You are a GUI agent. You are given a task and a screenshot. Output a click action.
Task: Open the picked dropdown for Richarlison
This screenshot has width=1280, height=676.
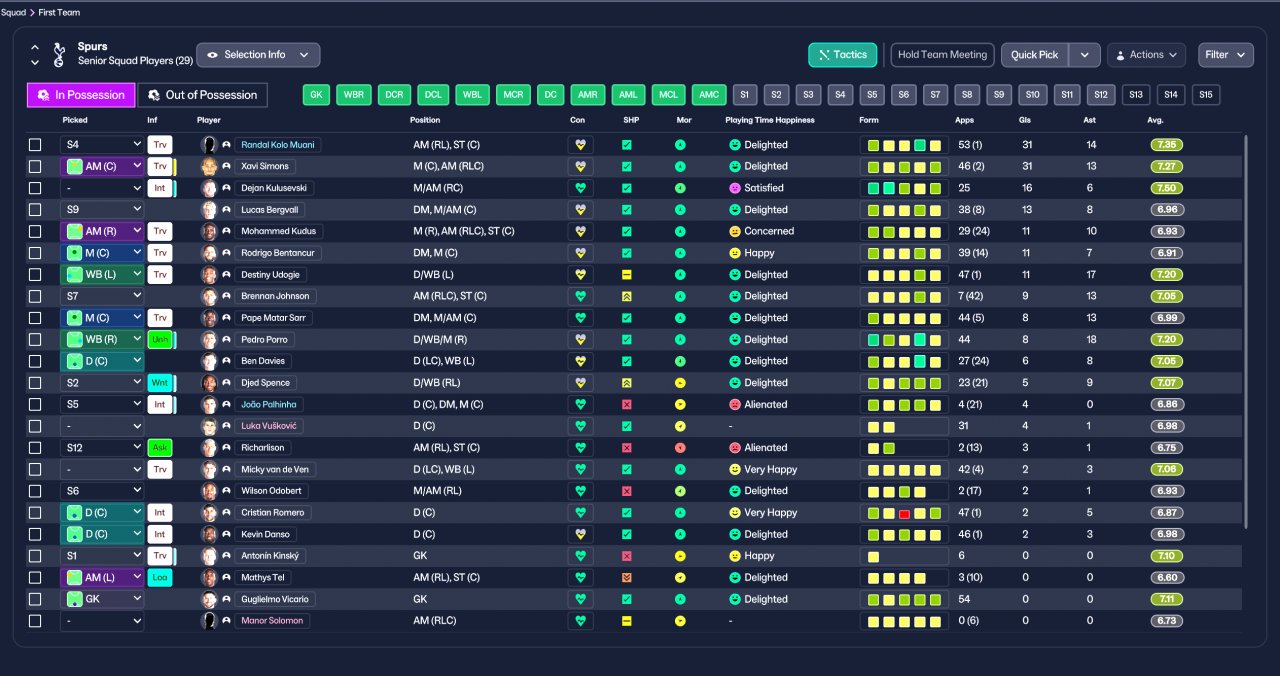coord(102,448)
